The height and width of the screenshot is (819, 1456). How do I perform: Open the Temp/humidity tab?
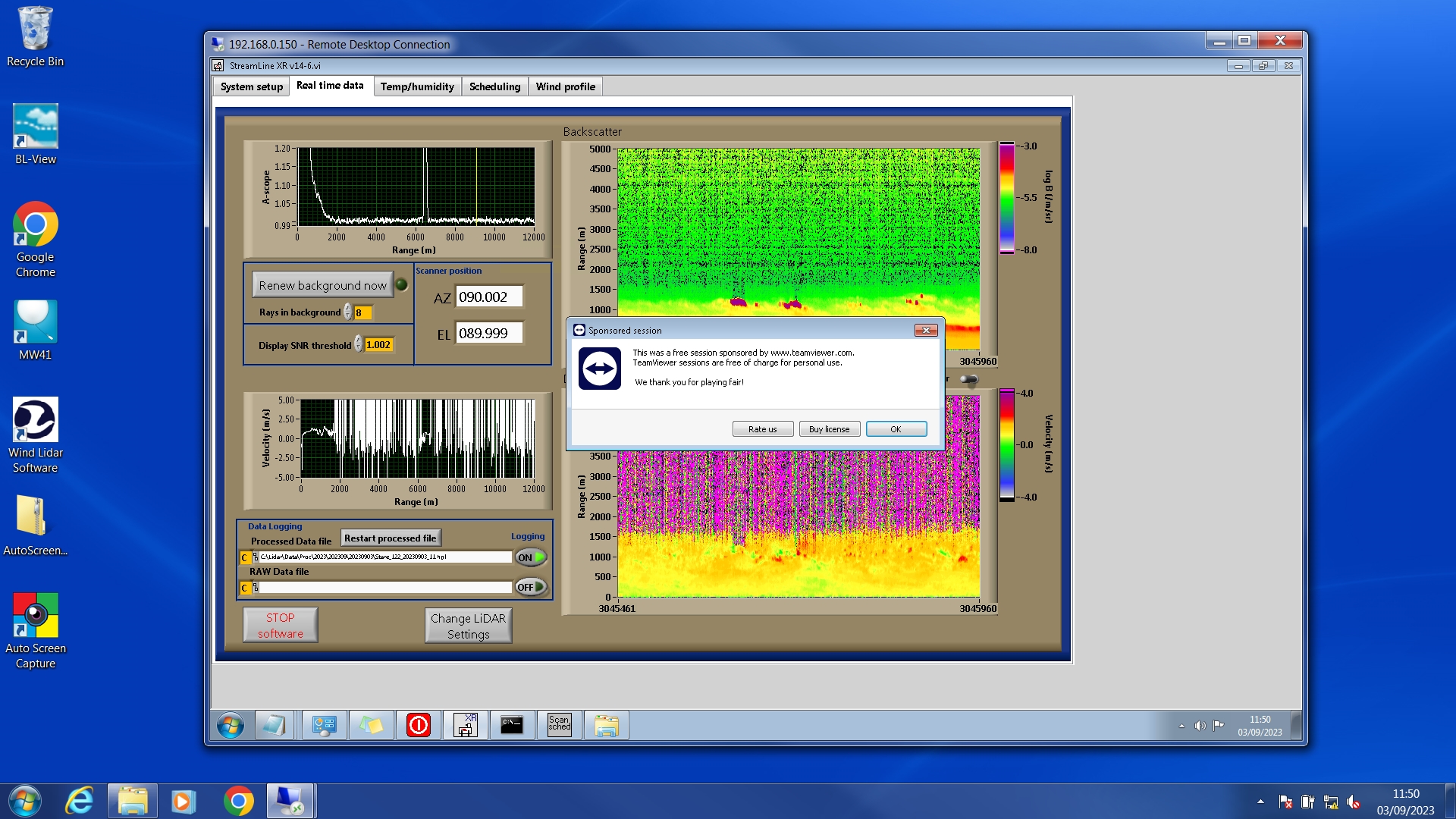[417, 86]
